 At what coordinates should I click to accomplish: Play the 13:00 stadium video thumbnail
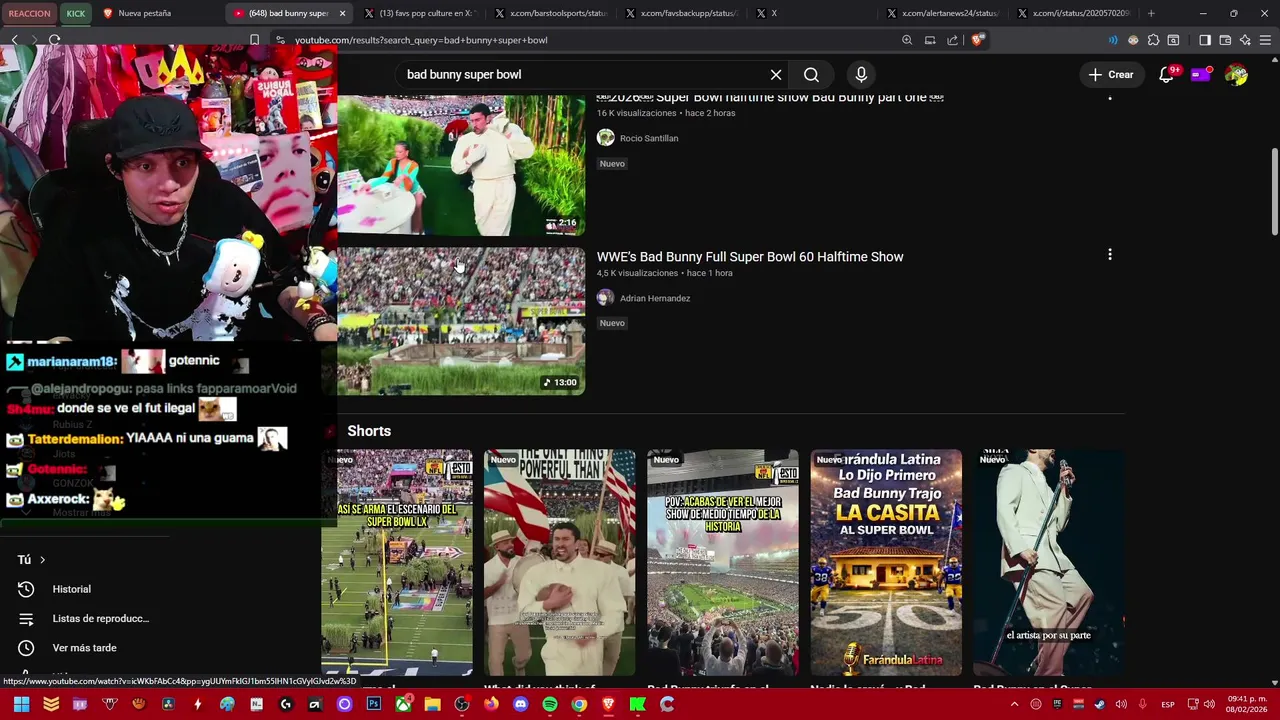[x=461, y=321]
